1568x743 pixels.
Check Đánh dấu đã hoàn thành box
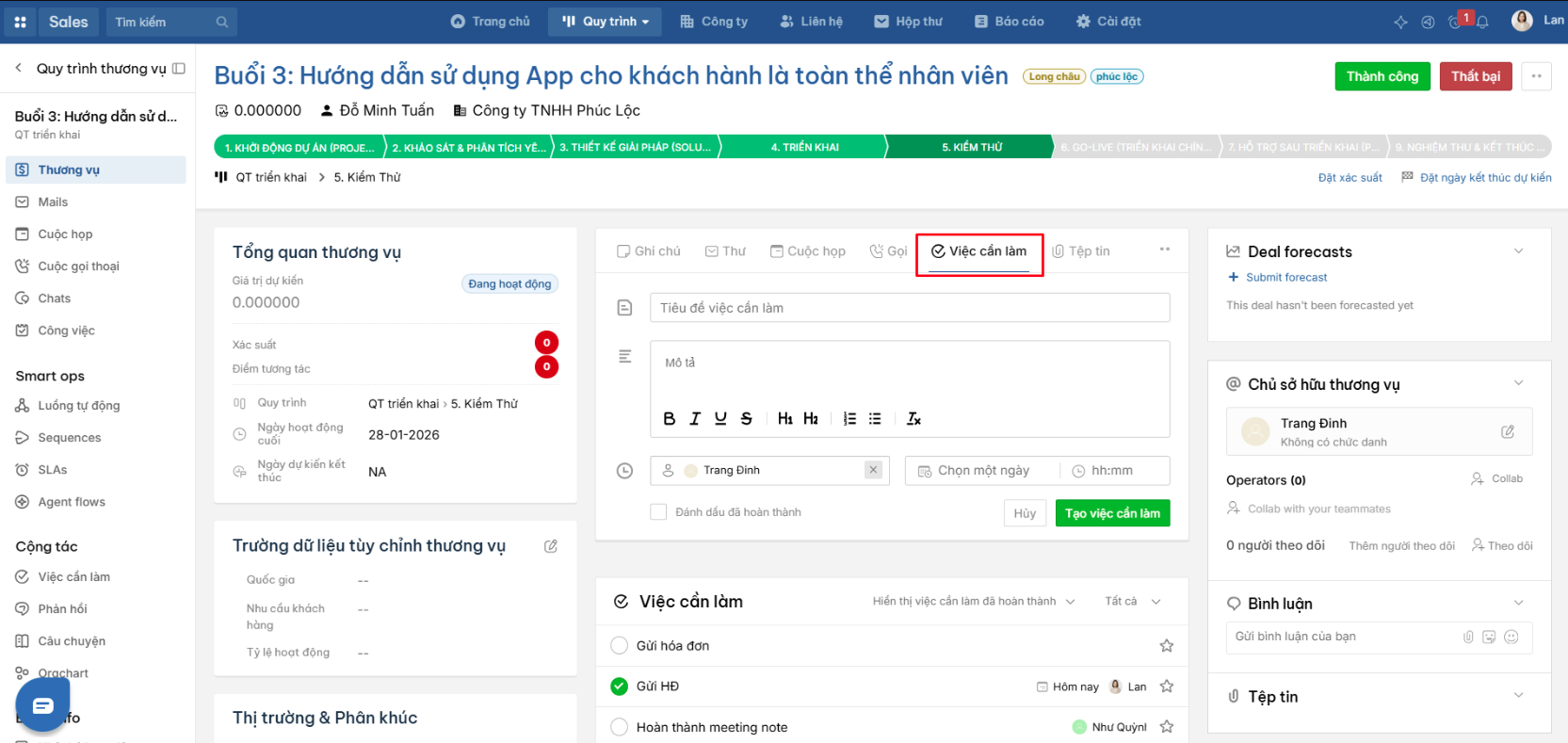658,512
